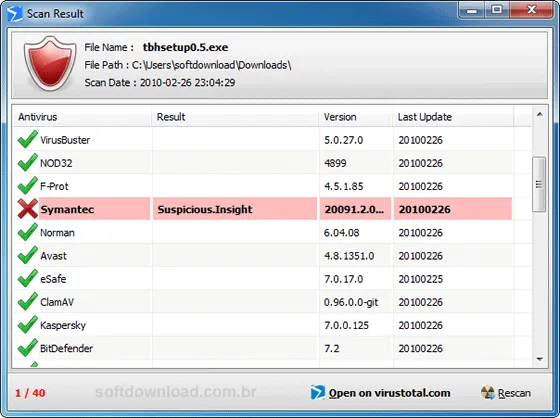
Task: Select the F-Prot name
Action: 54,186
